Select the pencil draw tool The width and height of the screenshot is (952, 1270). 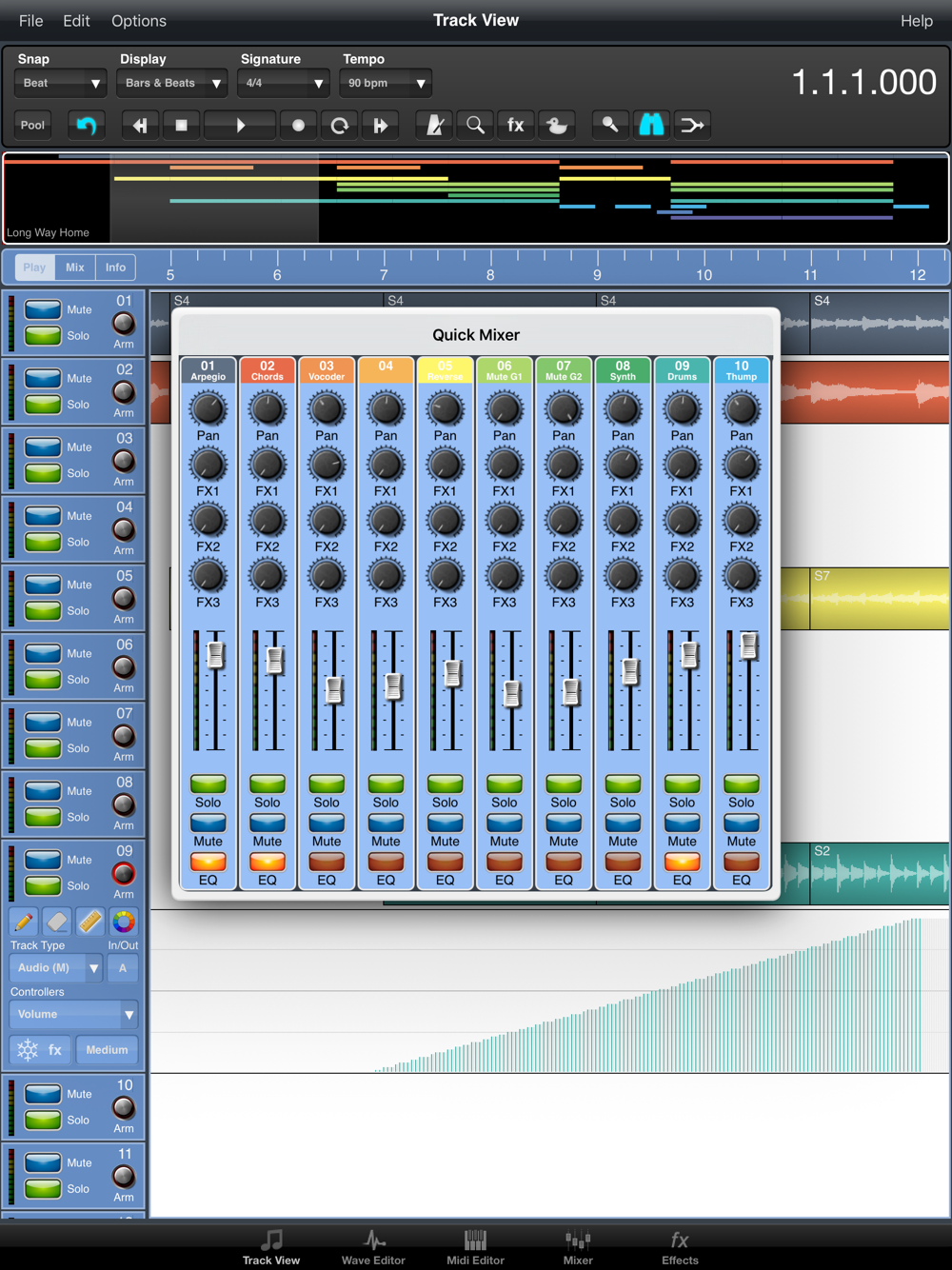(x=24, y=922)
